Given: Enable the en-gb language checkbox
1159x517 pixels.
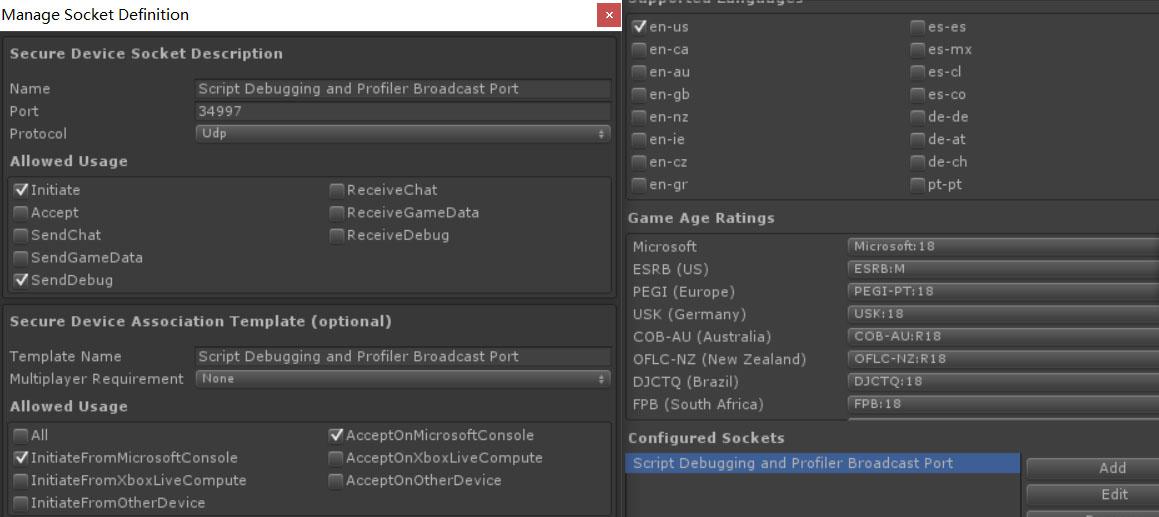Looking at the screenshot, I should (x=639, y=95).
